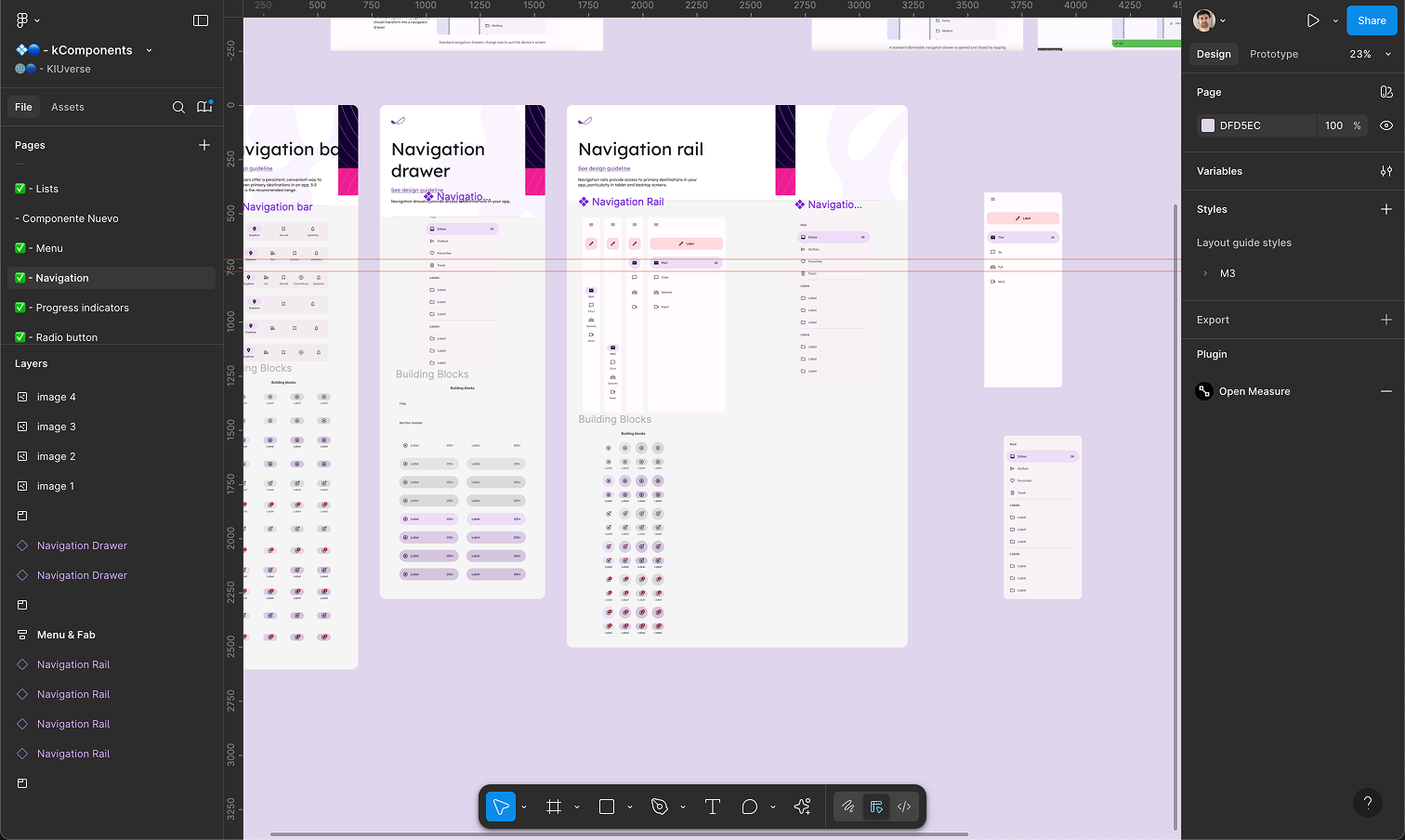Open the Componente Nuevo page
The width and height of the screenshot is (1405, 840).
(112, 218)
